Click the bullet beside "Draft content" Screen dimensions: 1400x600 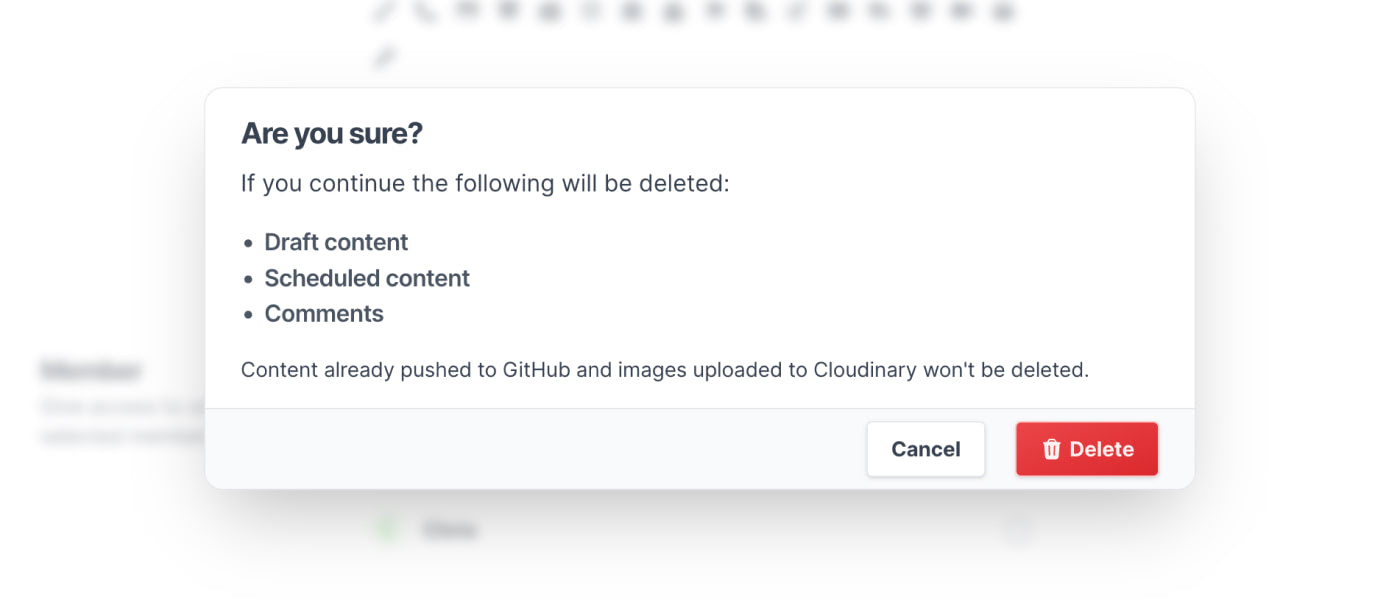249,243
